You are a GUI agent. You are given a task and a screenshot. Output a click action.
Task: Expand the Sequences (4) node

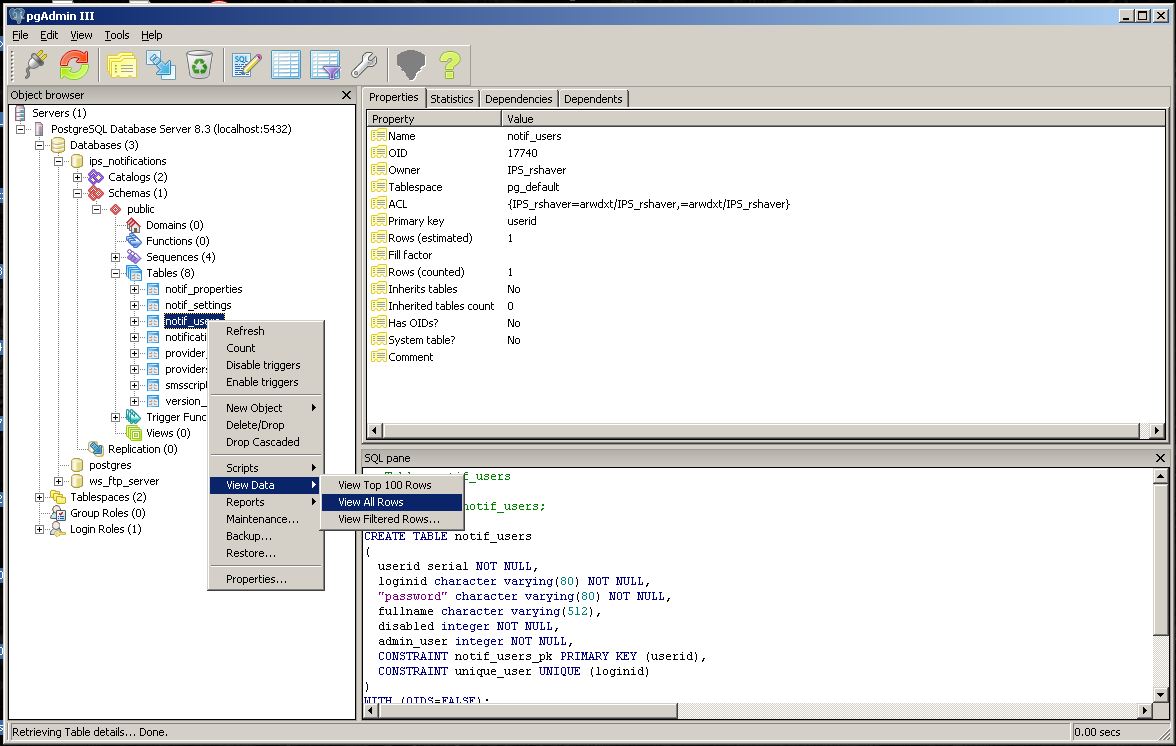(116, 257)
